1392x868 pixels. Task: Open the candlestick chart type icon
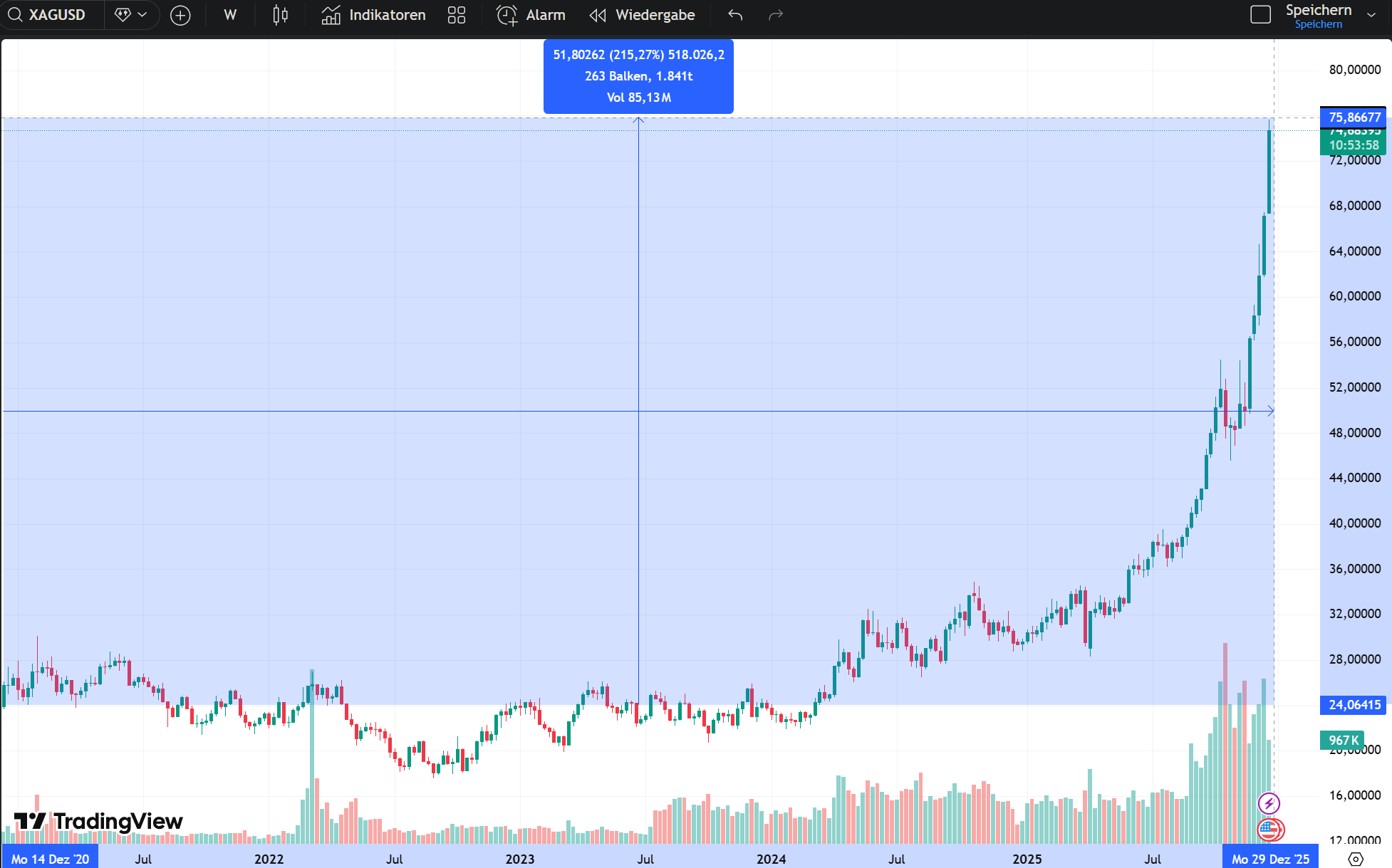(280, 15)
